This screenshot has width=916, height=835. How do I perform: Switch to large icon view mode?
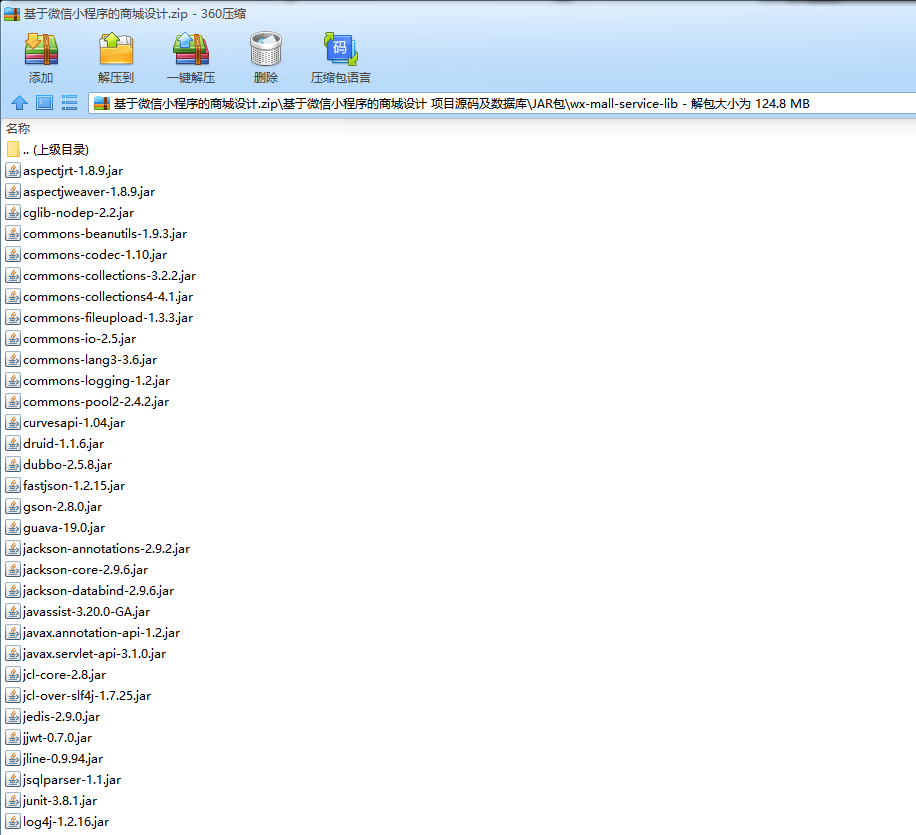(44, 103)
